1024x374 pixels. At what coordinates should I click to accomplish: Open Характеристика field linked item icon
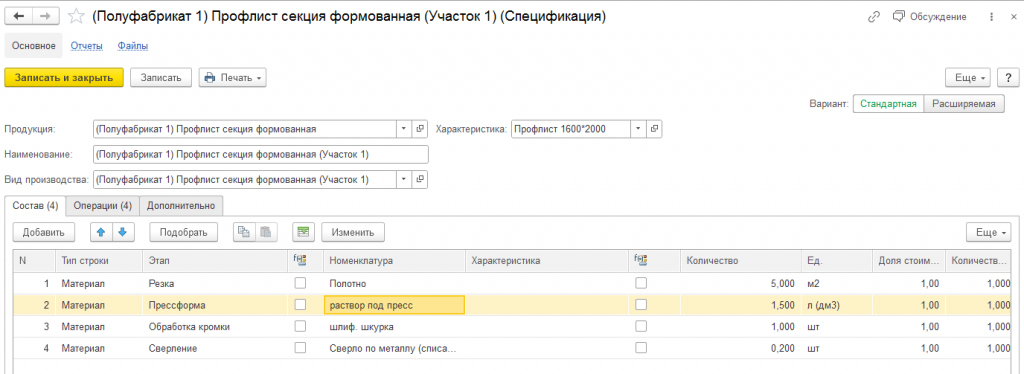coord(654,129)
